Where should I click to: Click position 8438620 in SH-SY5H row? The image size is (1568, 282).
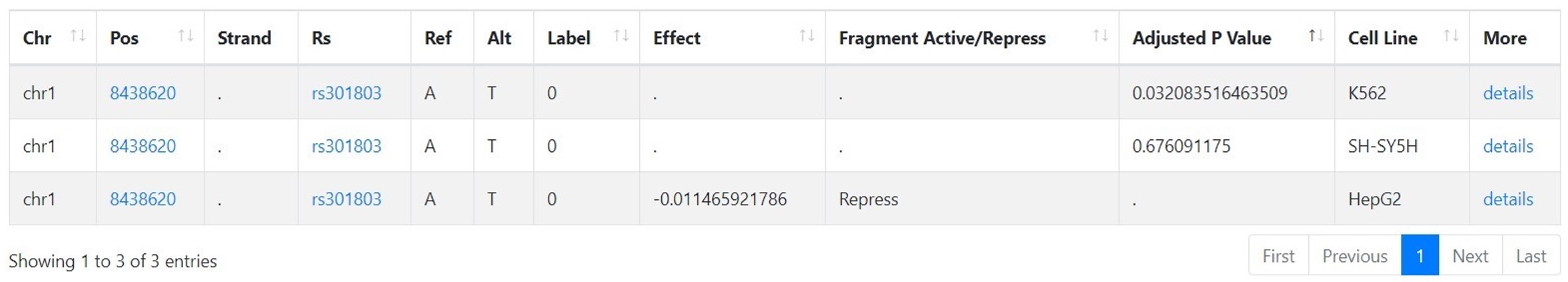[x=142, y=146]
